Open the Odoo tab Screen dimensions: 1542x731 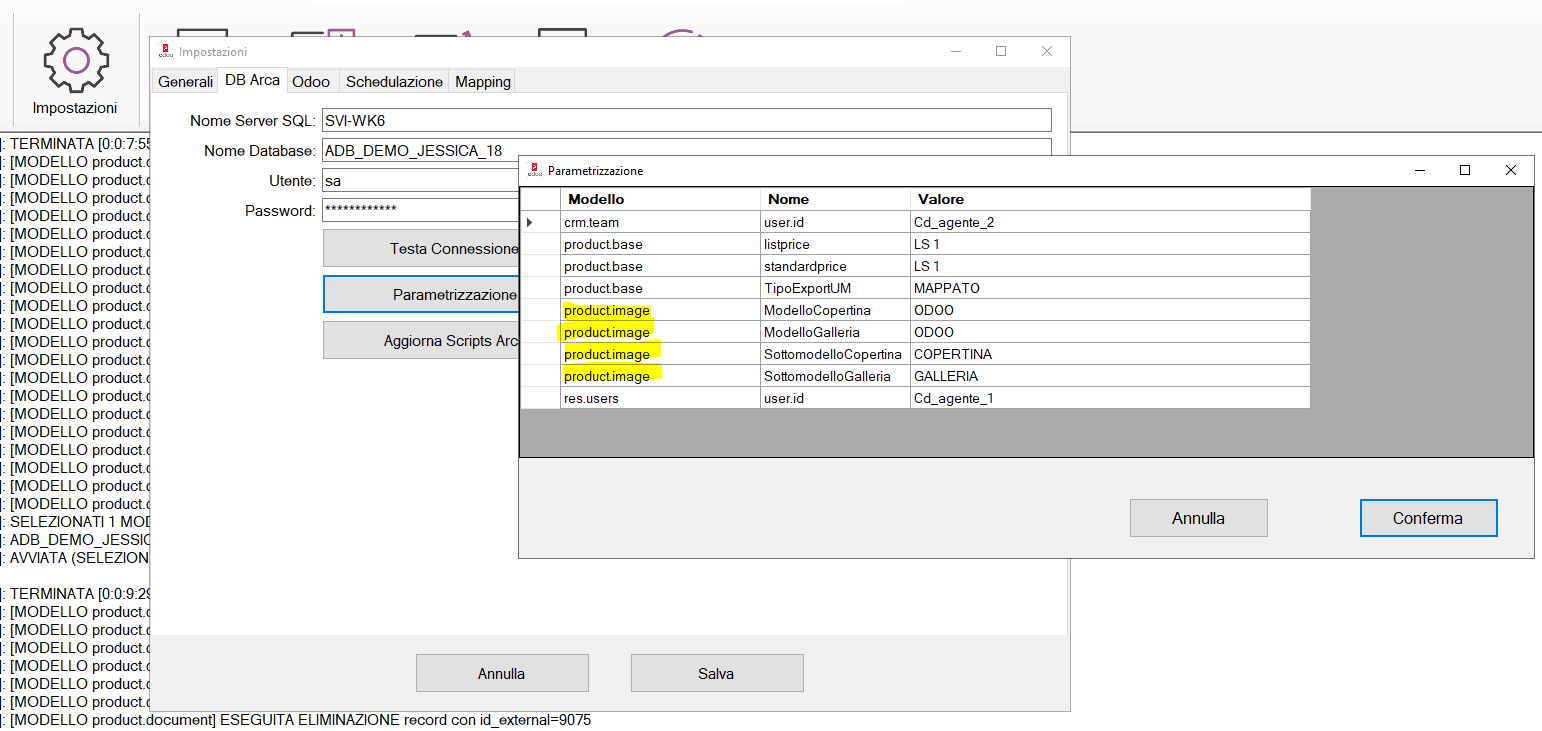tap(311, 82)
